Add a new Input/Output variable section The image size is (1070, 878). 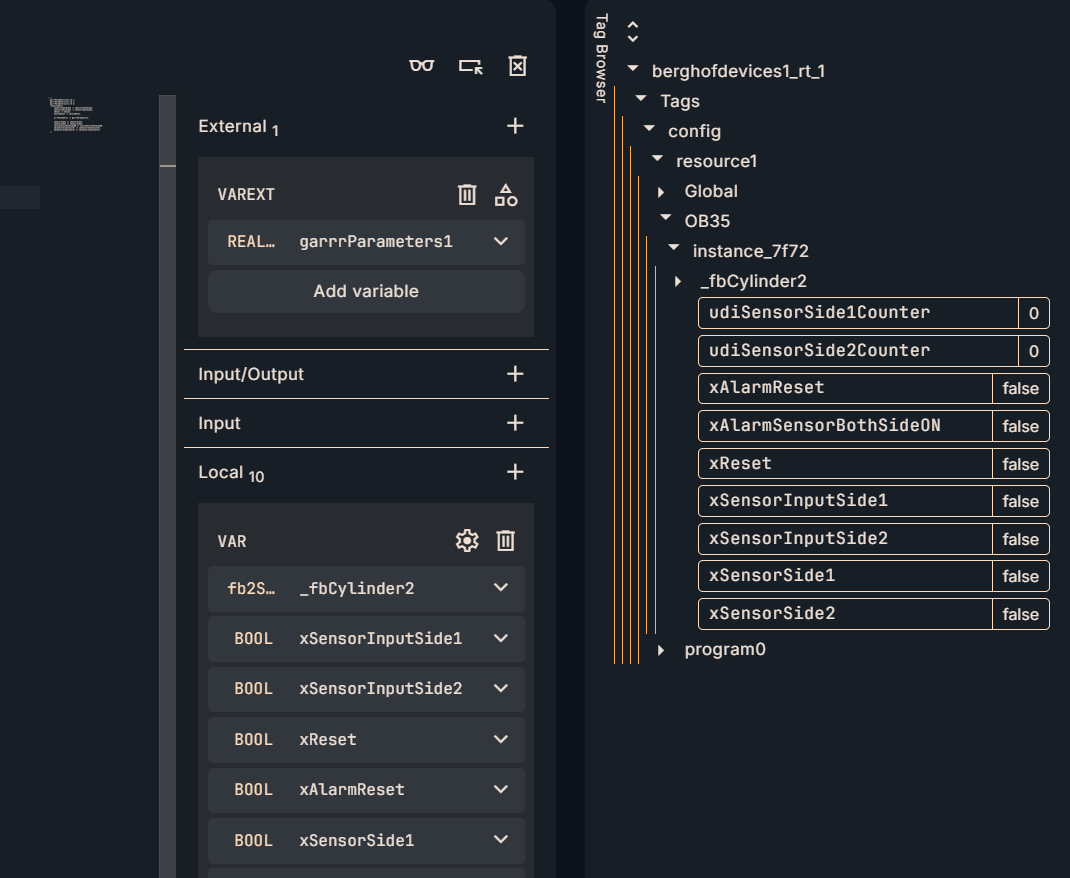[515, 374]
